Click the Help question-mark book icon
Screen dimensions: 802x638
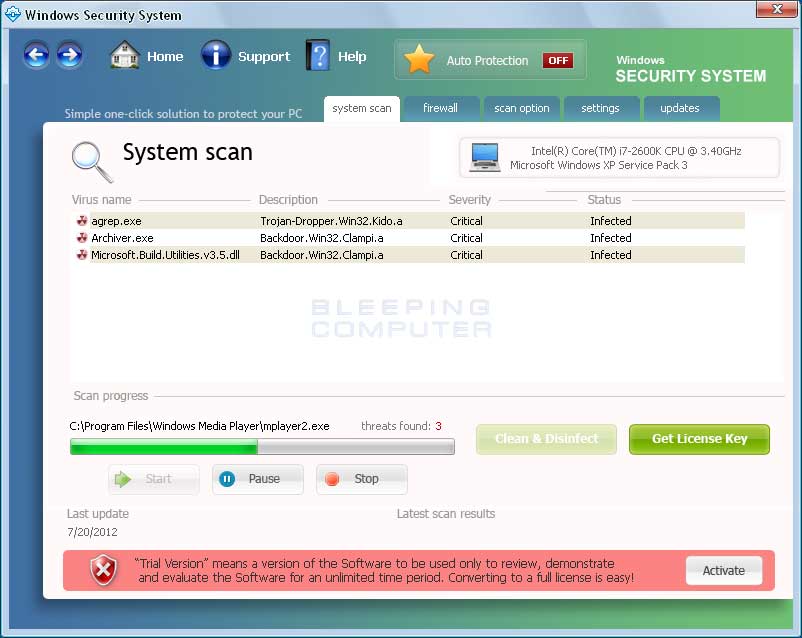(318, 55)
